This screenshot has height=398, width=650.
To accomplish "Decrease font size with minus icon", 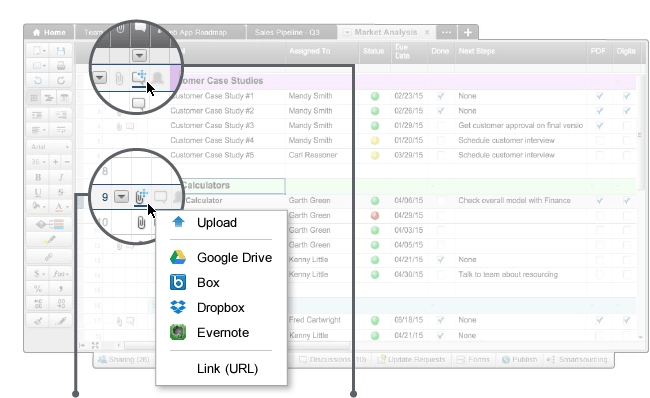I will point(67,162).
